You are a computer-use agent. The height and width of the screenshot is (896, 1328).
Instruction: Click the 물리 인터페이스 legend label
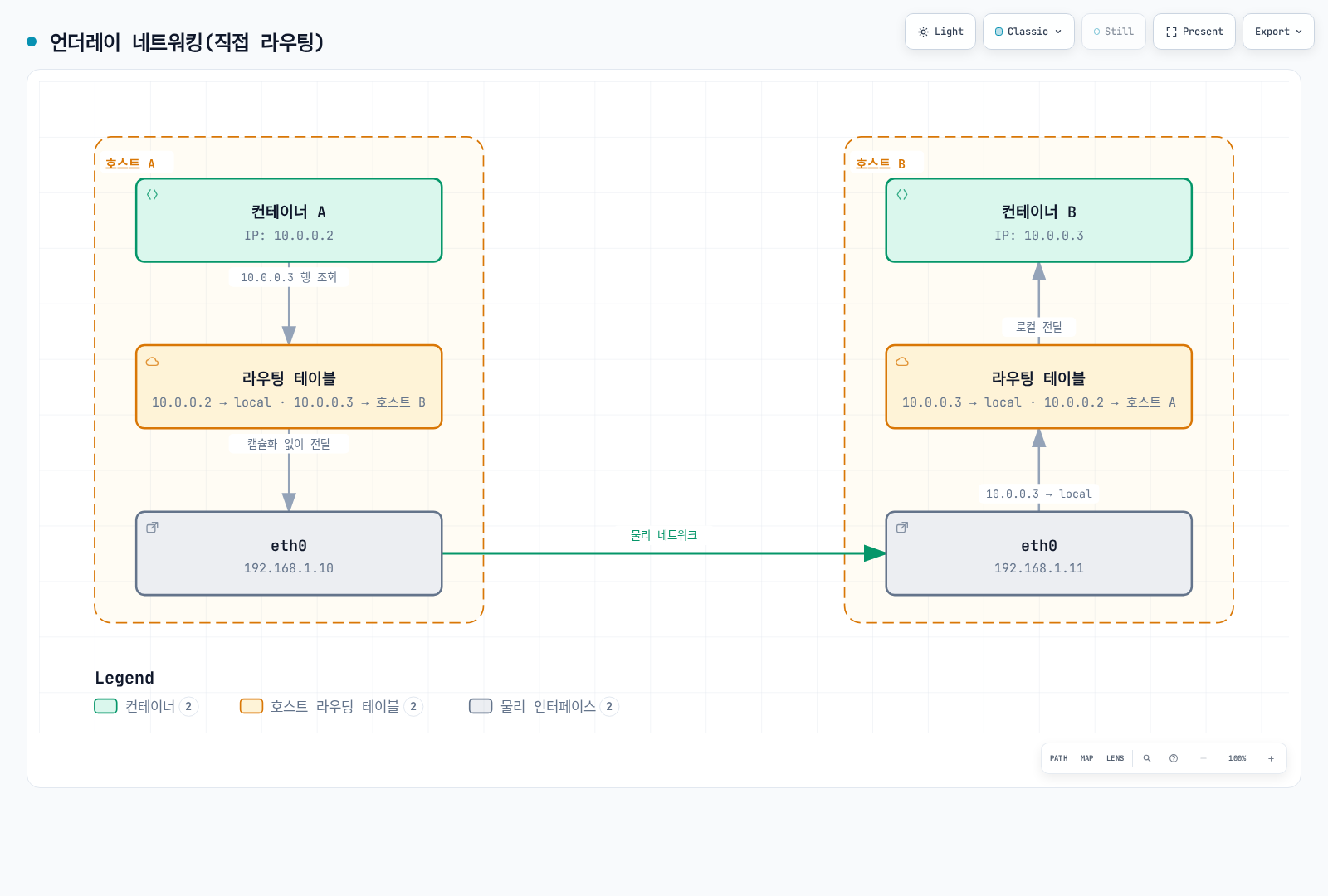[x=548, y=706]
